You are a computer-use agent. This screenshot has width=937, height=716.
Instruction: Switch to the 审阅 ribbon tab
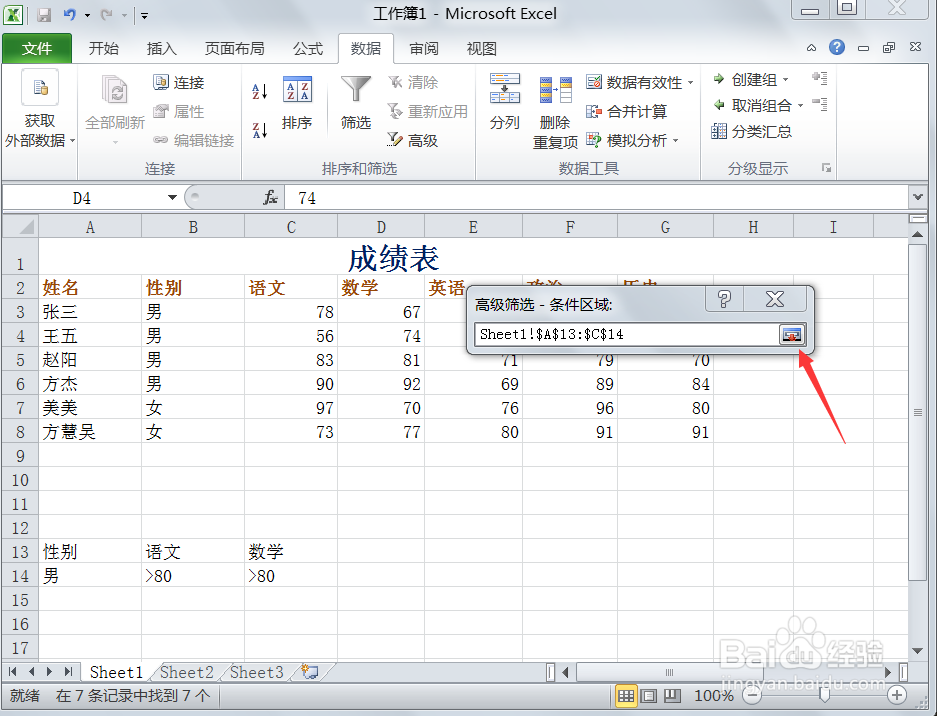click(x=424, y=48)
